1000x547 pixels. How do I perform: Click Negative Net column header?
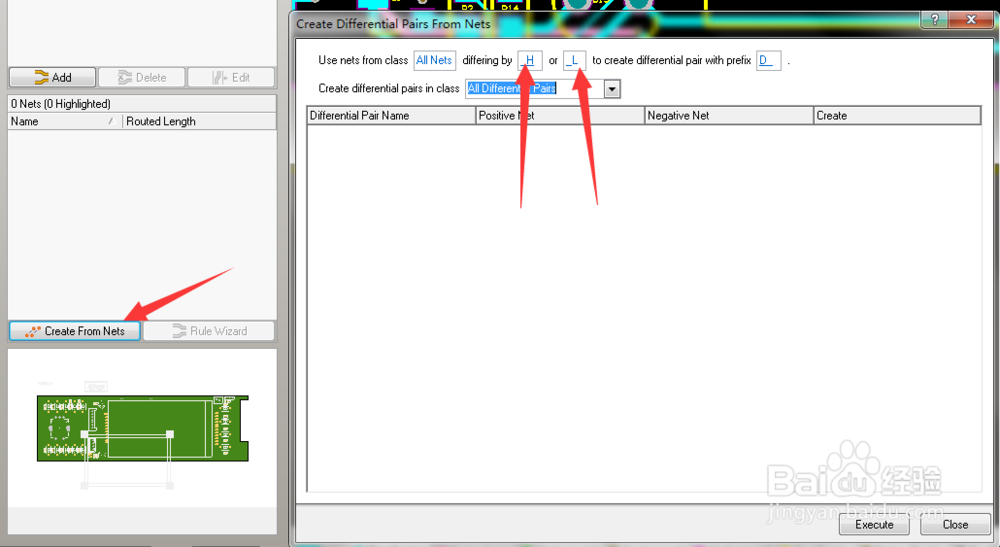729,115
